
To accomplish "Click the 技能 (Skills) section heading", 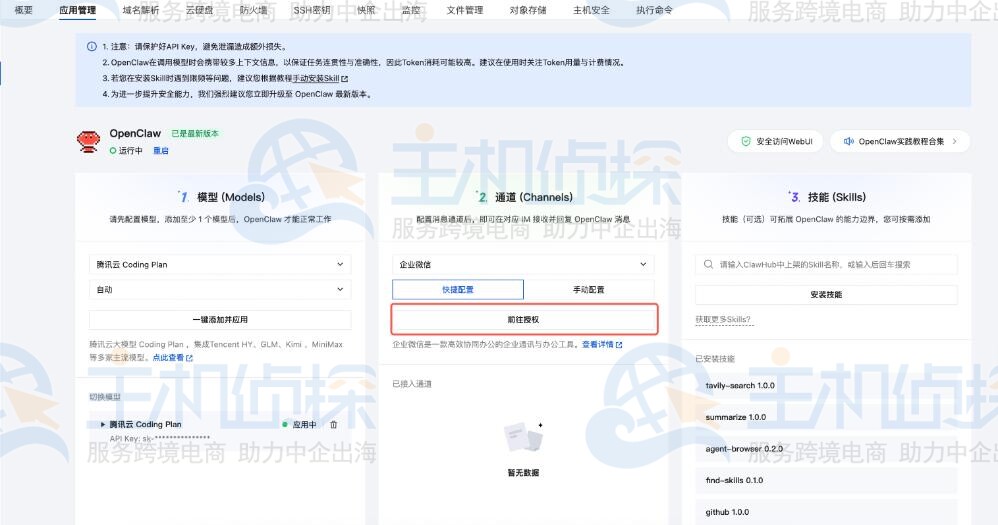I will tap(837, 197).
